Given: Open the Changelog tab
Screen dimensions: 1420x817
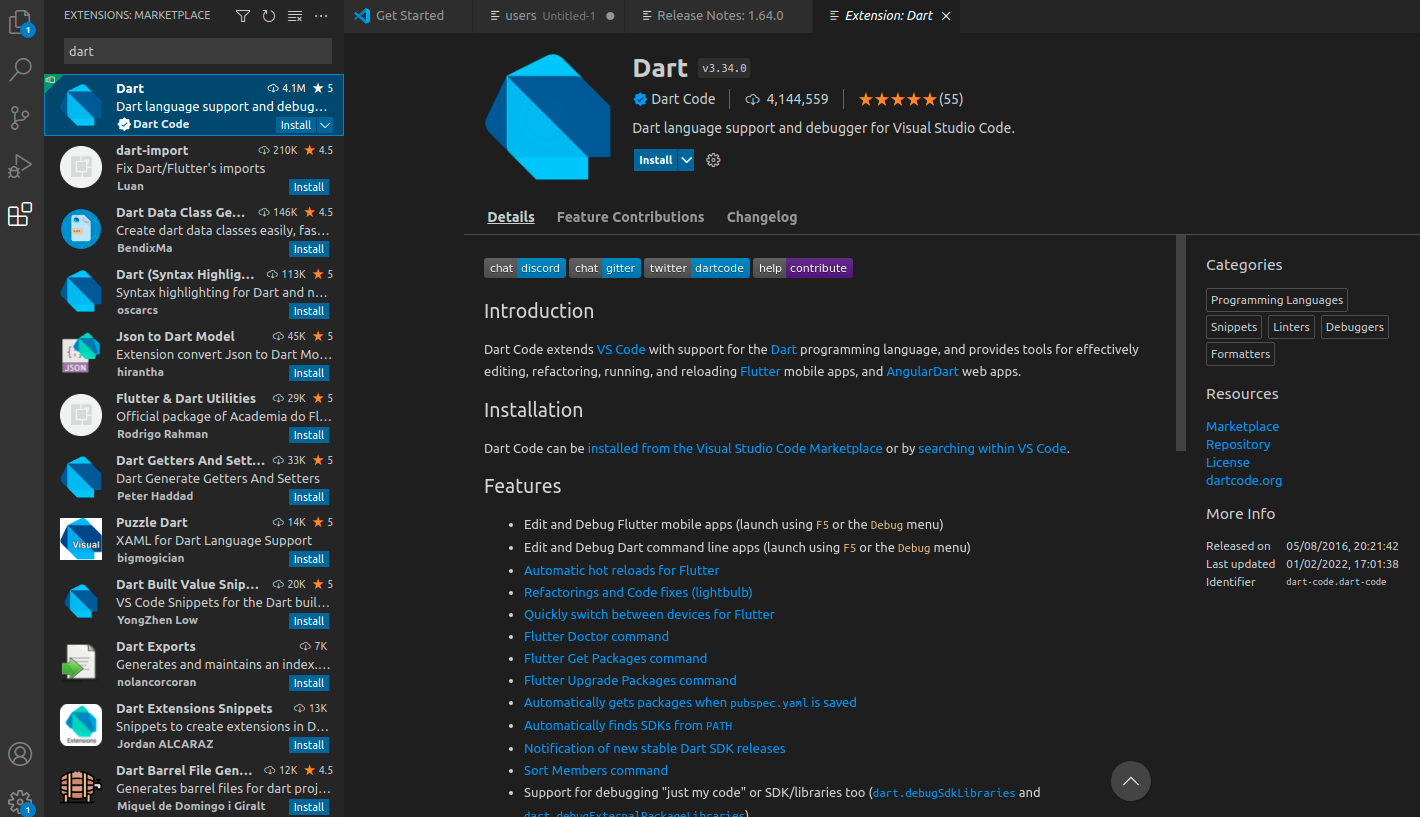Looking at the screenshot, I should click(762, 217).
